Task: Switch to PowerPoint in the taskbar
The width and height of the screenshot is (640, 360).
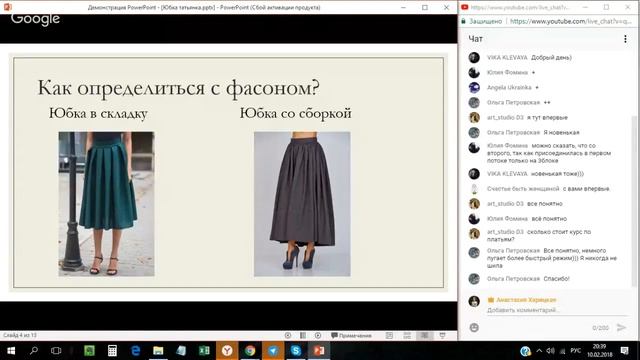Action: [x=319, y=351]
